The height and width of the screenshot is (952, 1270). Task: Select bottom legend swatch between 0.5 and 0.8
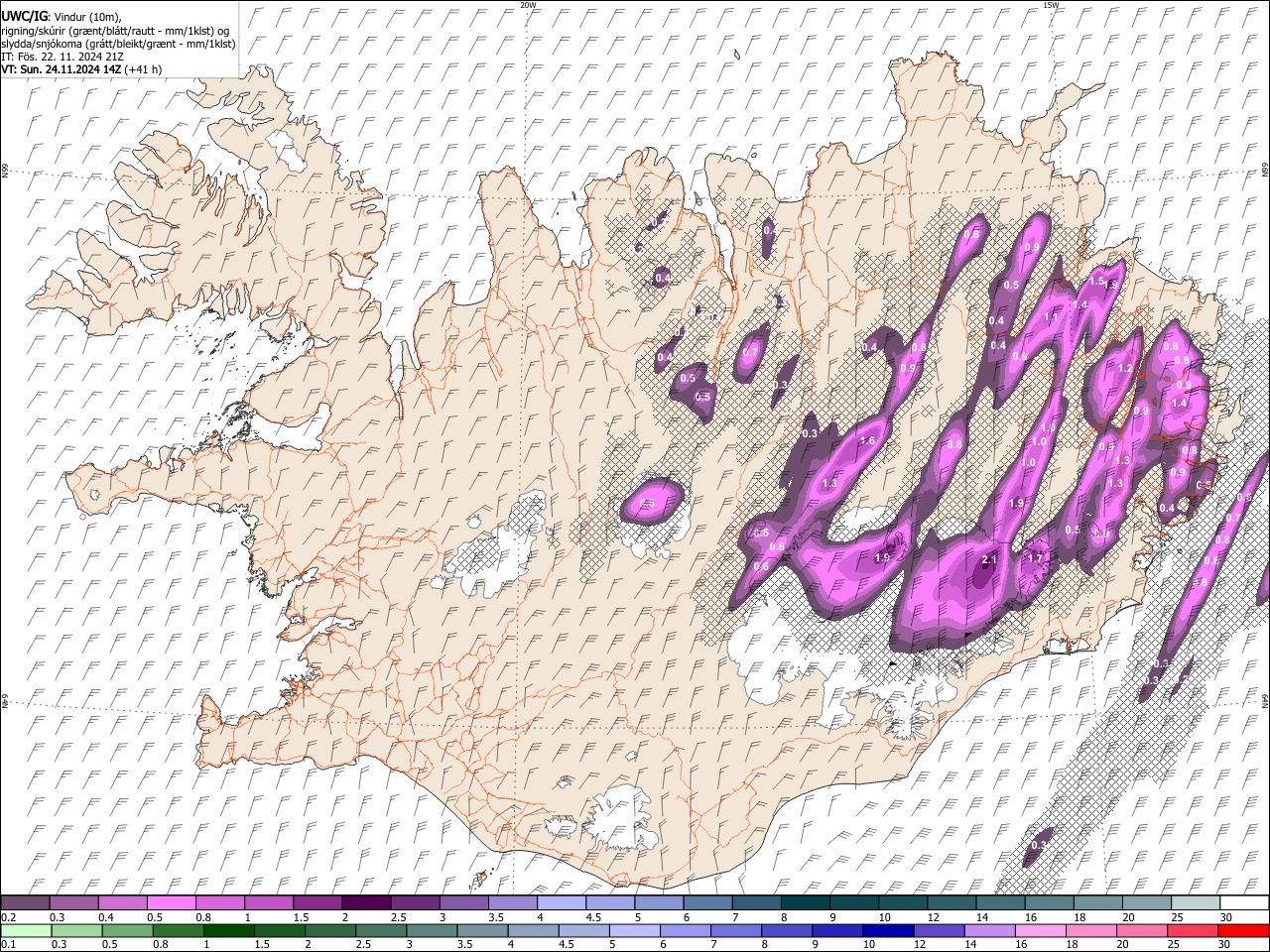(x=129, y=930)
